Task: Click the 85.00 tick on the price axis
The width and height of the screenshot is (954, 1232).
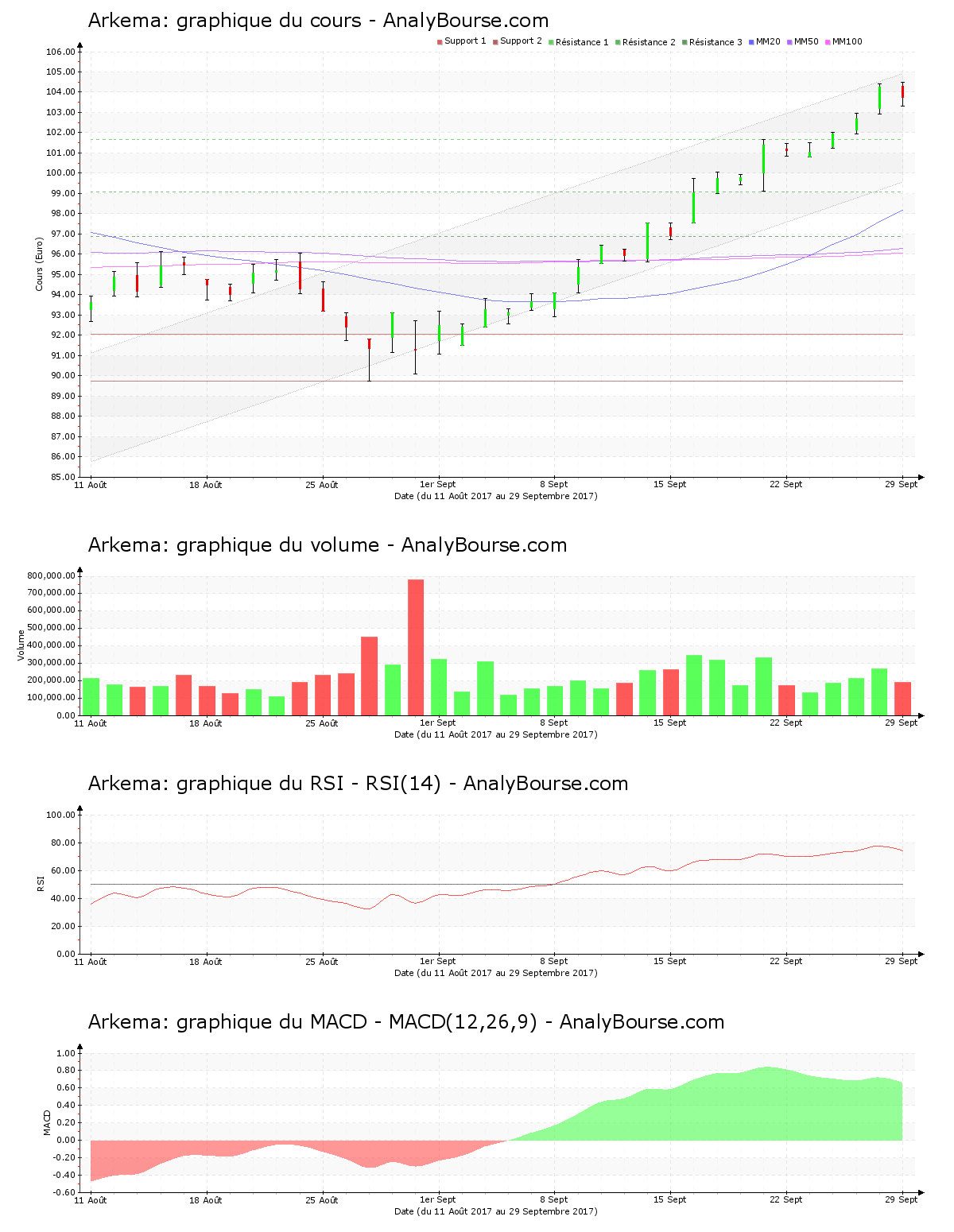Action: 63,477
